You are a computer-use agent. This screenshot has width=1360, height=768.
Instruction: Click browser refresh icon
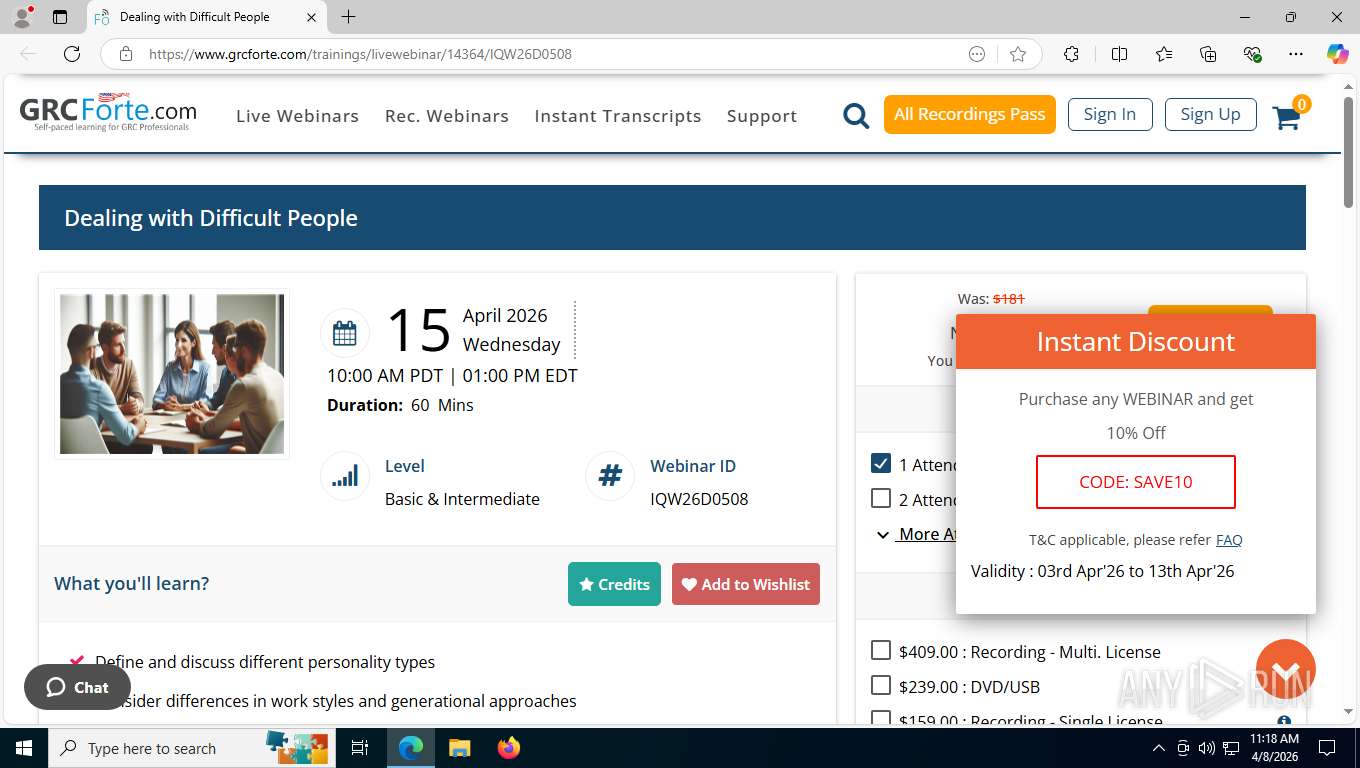tap(72, 54)
